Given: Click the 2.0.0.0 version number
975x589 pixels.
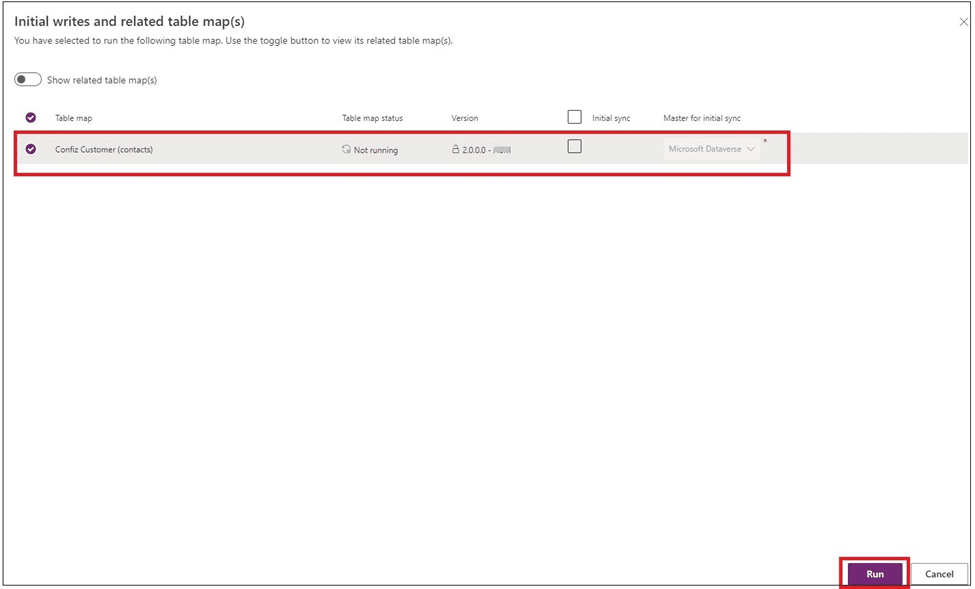Looking at the screenshot, I should (x=475, y=150).
